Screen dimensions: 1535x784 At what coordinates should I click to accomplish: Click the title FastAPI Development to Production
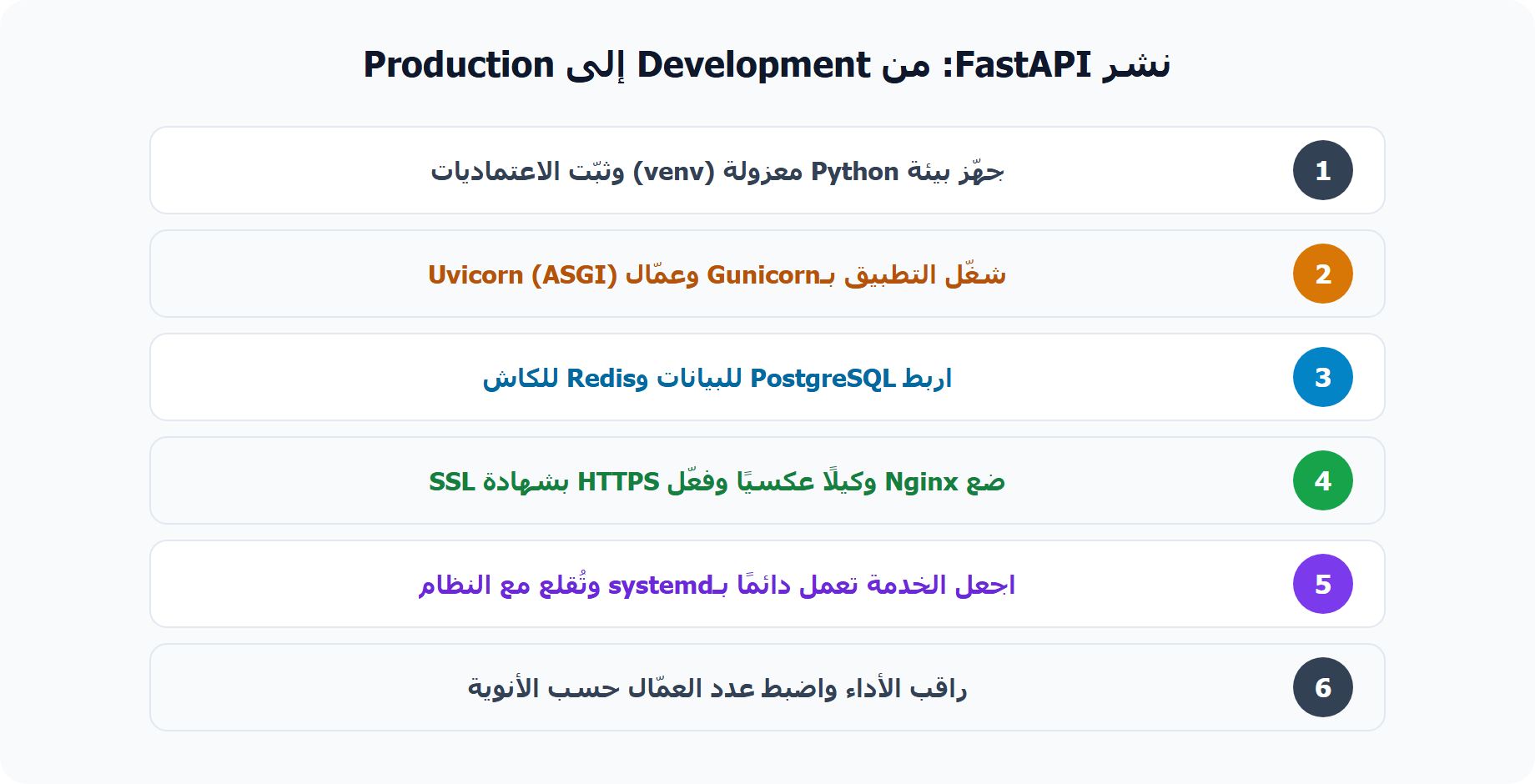tap(767, 65)
